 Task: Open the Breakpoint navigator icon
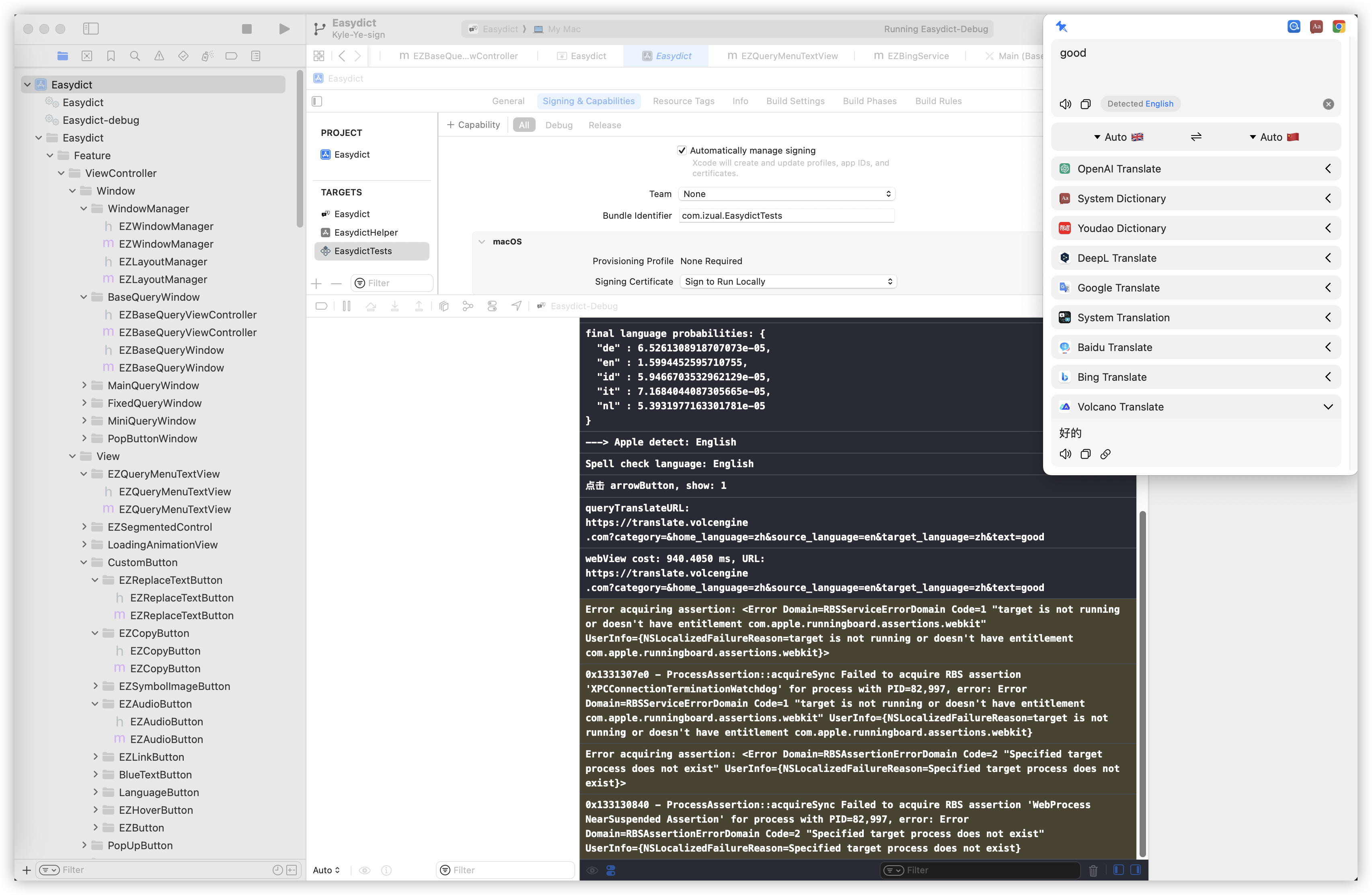(231, 56)
